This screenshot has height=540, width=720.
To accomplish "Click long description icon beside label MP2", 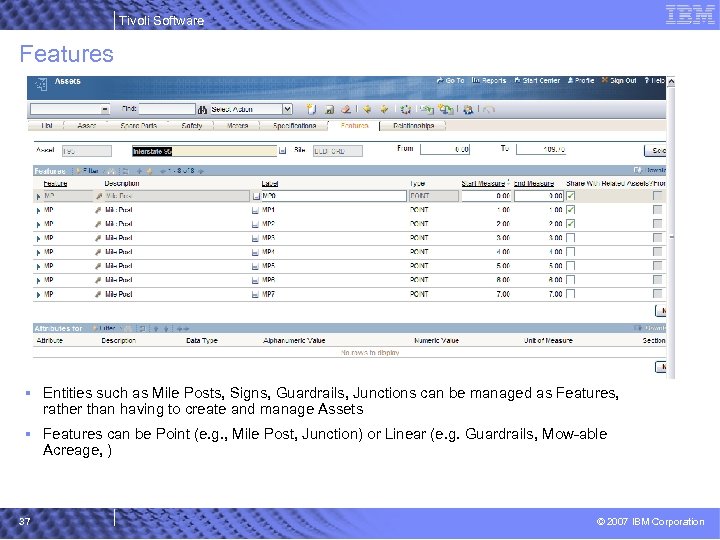I will point(255,224).
